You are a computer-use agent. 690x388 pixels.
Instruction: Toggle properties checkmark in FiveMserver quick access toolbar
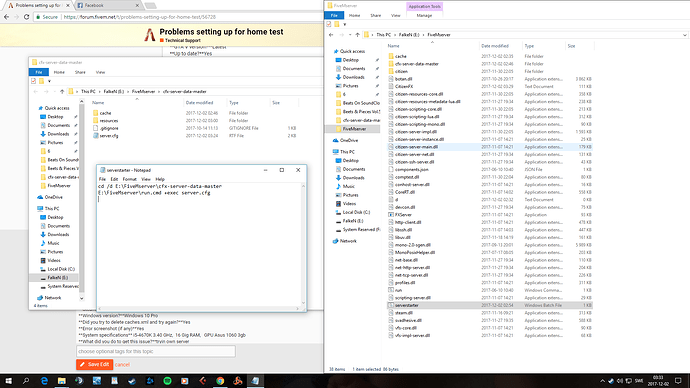point(329,24)
